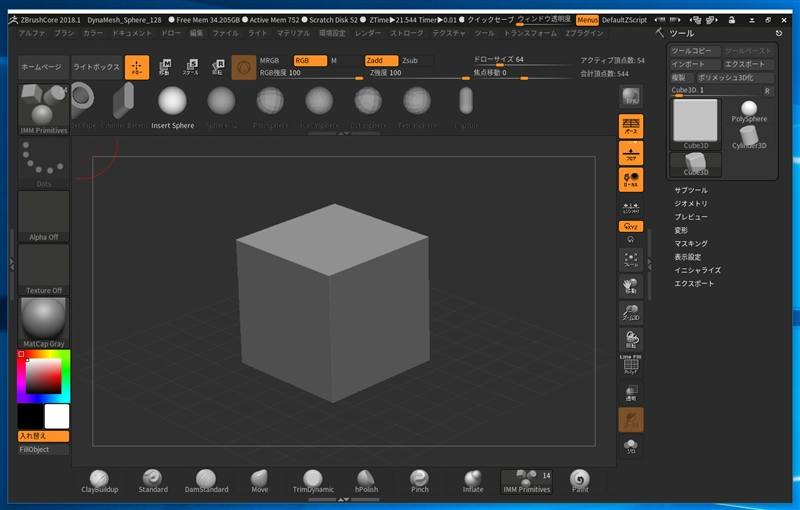Open the MatCap Gray material picker
This screenshot has height=510, width=800.
[x=43, y=323]
